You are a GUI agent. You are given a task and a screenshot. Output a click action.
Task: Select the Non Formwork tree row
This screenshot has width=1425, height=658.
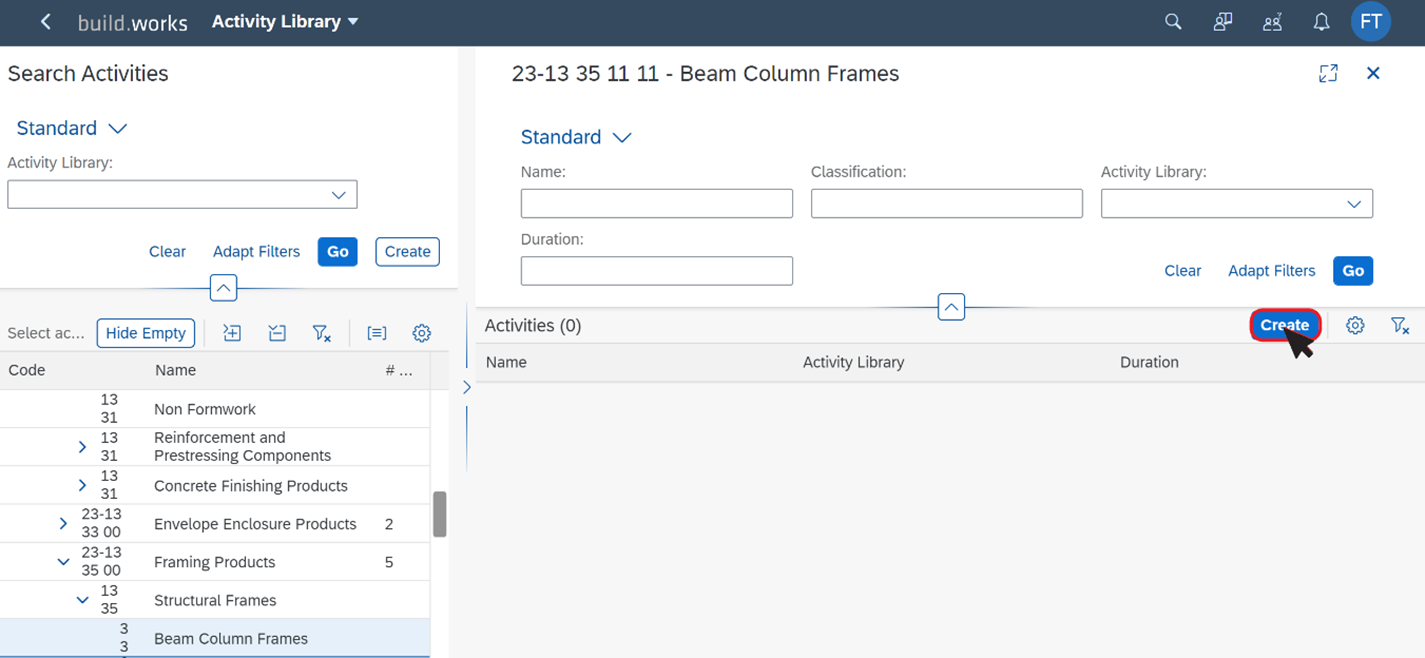(x=215, y=409)
